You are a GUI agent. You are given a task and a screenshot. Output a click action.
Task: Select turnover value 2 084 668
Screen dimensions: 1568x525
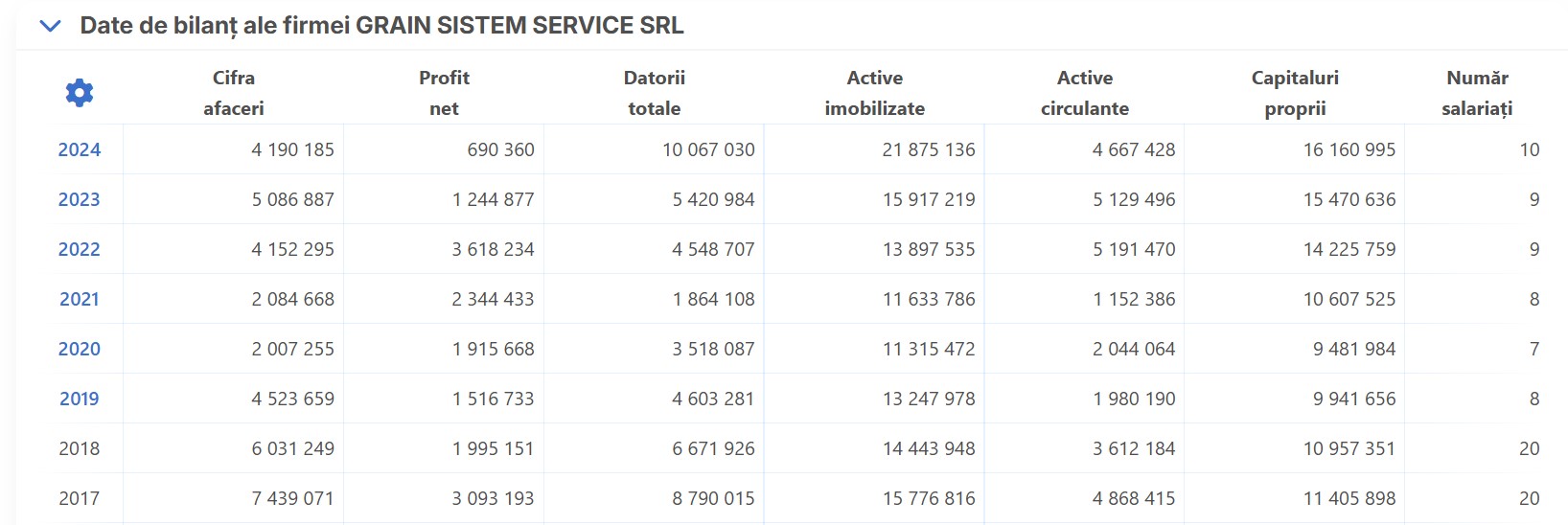pyautogui.click(x=293, y=299)
